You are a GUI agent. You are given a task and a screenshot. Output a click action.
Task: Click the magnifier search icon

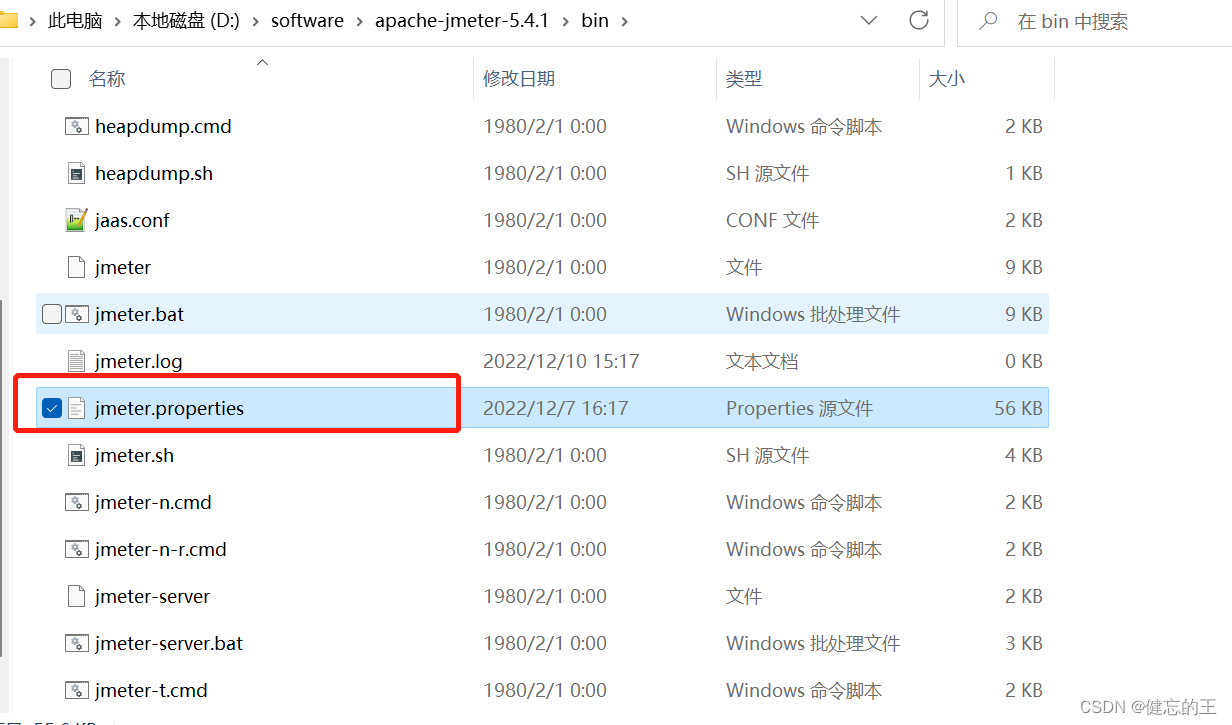(988, 20)
